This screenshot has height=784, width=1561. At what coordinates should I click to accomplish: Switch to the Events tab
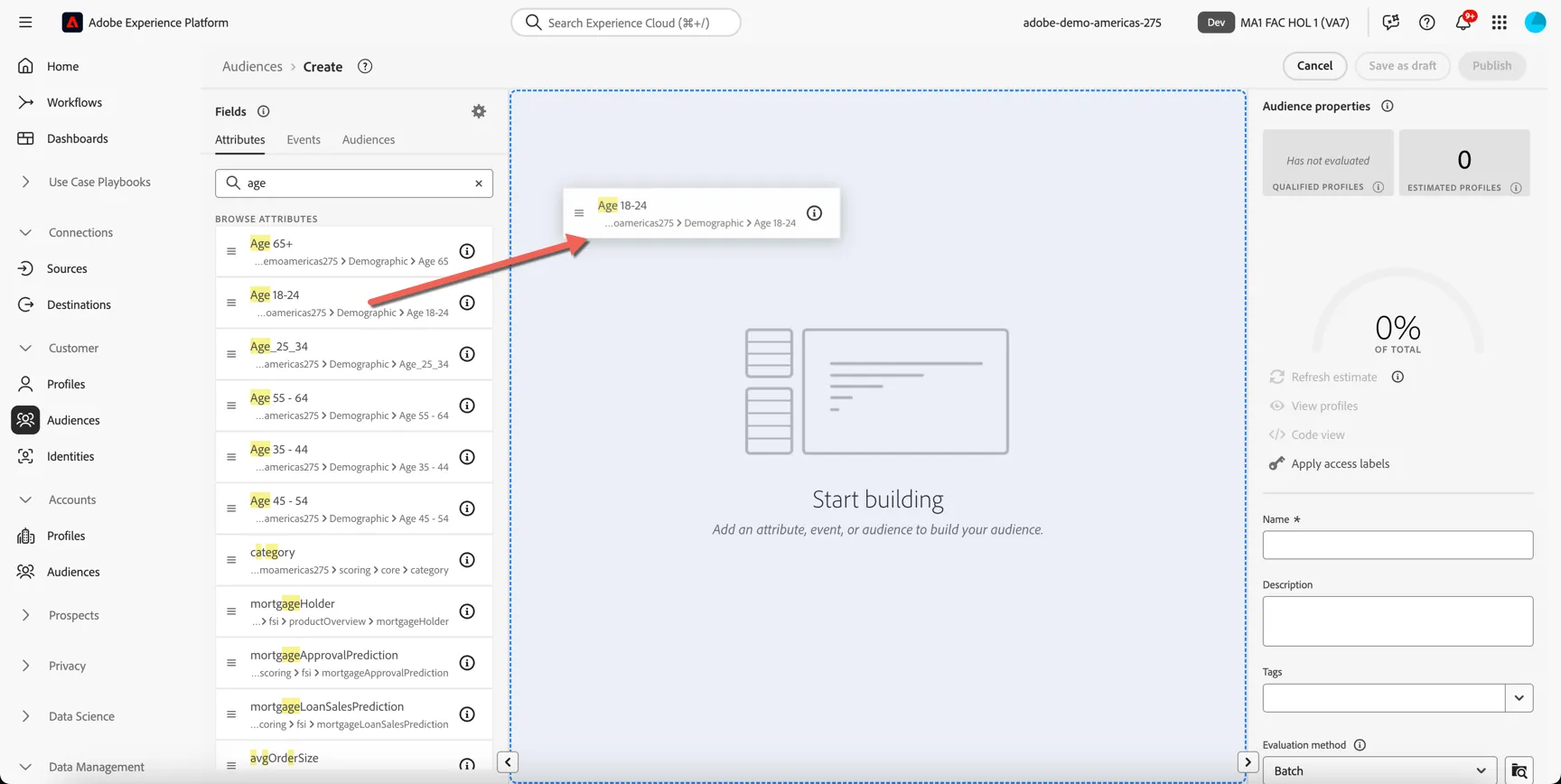304,139
